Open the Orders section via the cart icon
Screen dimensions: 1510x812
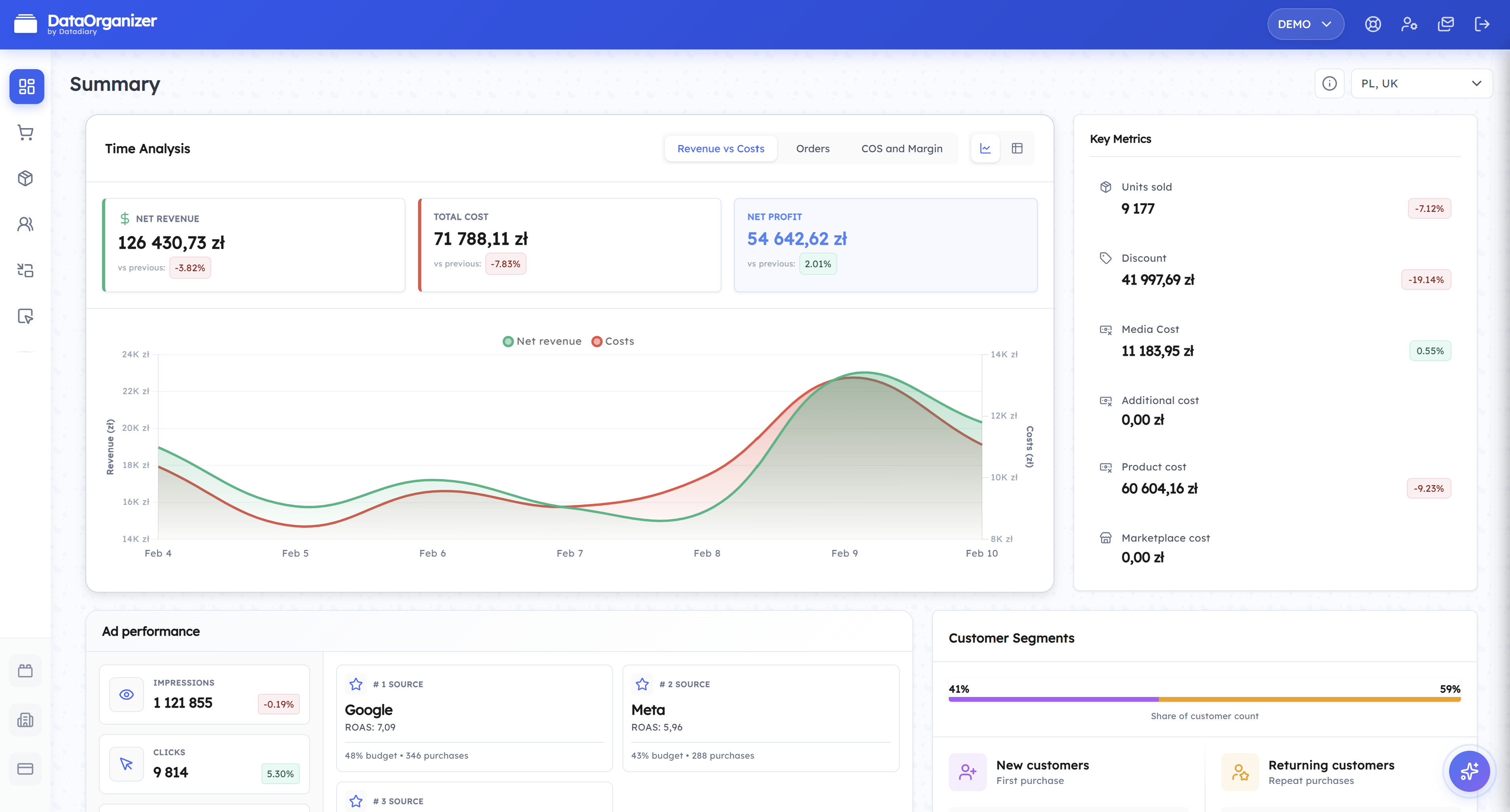pyautogui.click(x=26, y=132)
